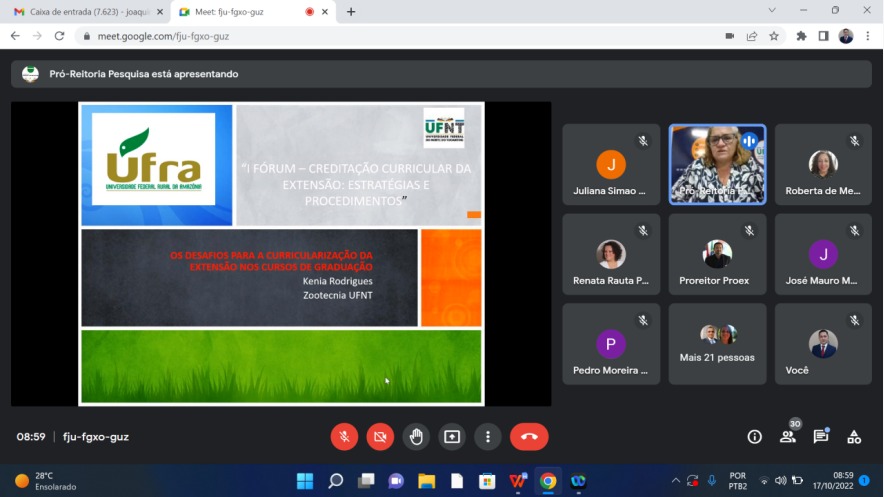
Task: Open a new browser tab
Action: point(351,12)
